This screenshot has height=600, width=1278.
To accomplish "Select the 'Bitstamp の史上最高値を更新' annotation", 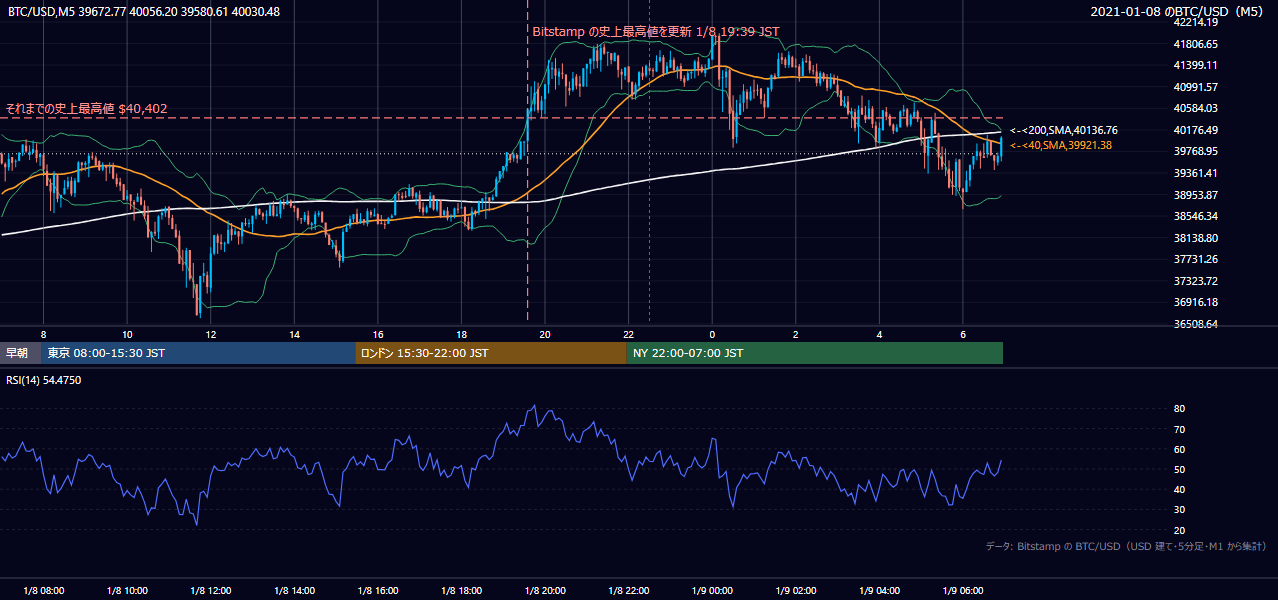I will point(656,32).
